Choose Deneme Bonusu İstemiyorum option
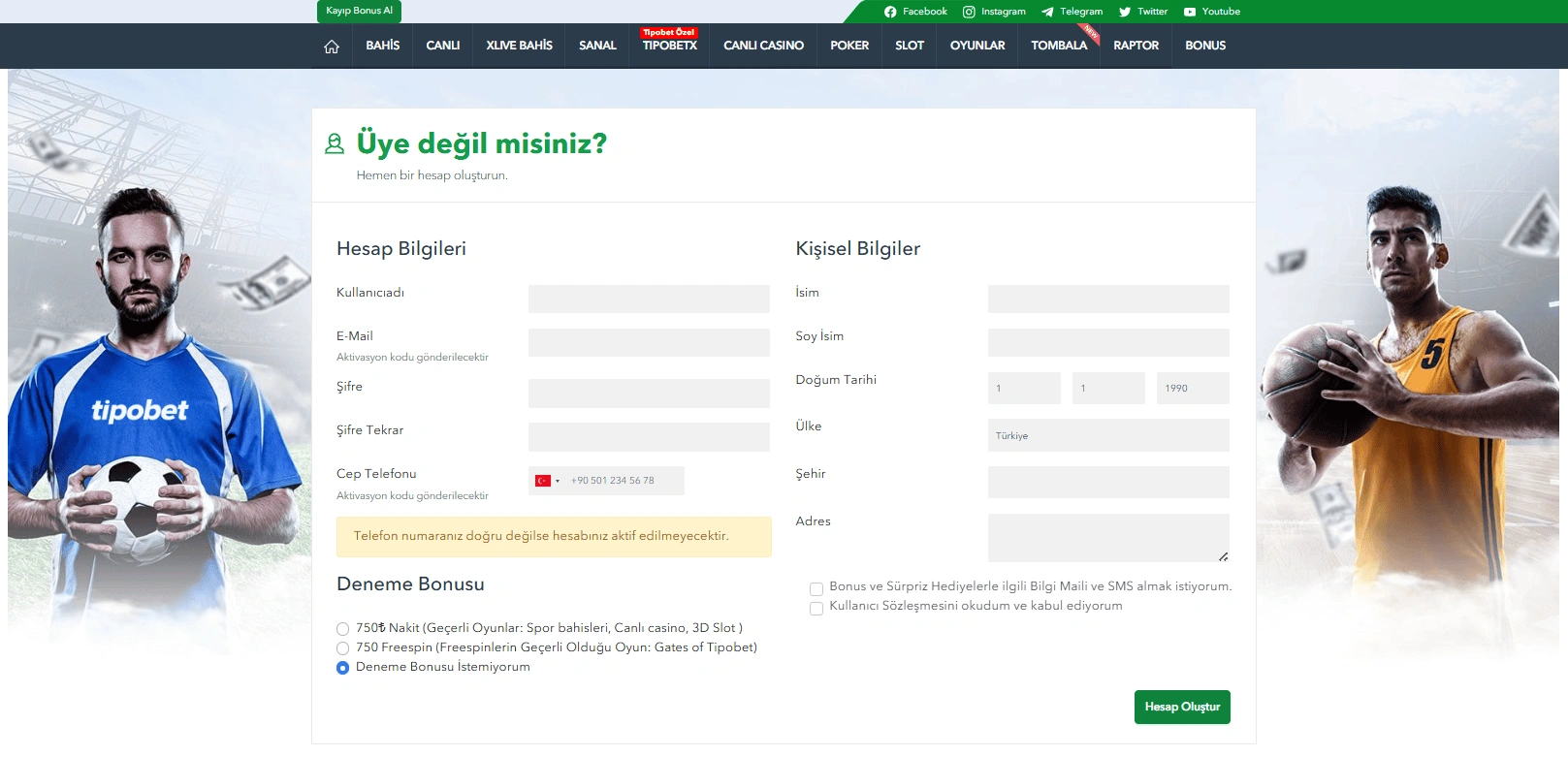 coord(342,668)
